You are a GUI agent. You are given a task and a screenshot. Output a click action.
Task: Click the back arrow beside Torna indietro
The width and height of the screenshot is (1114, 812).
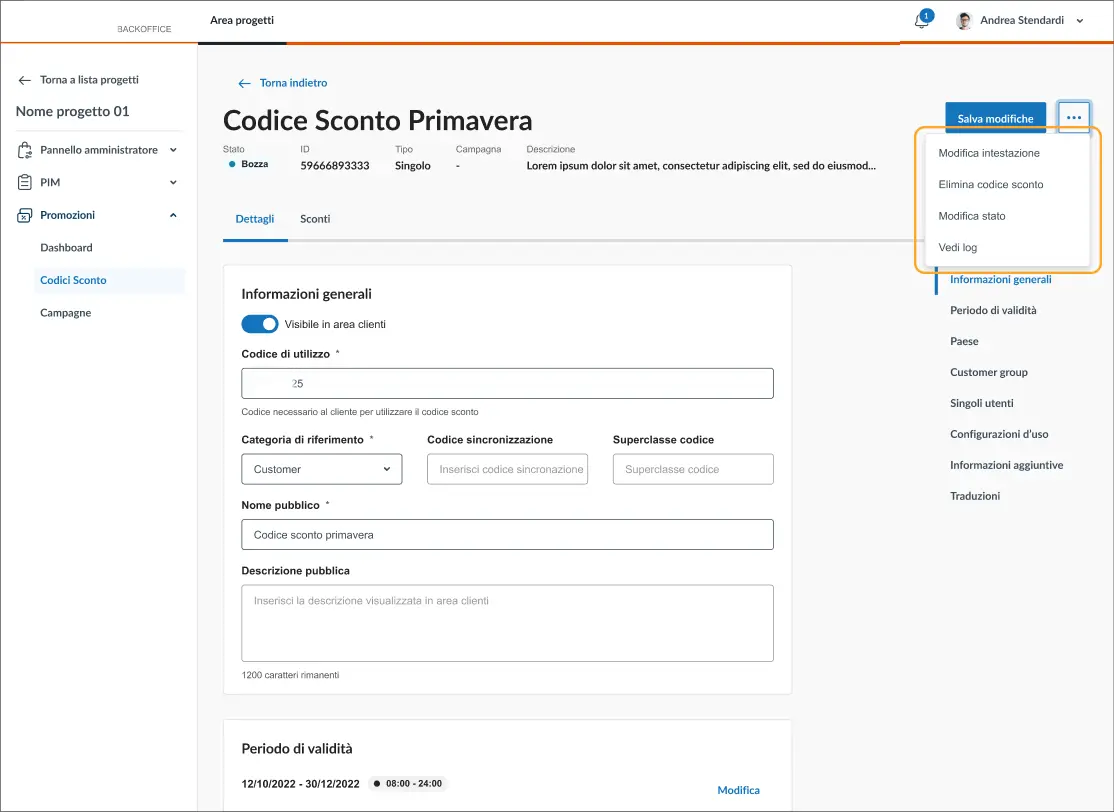[x=243, y=83]
